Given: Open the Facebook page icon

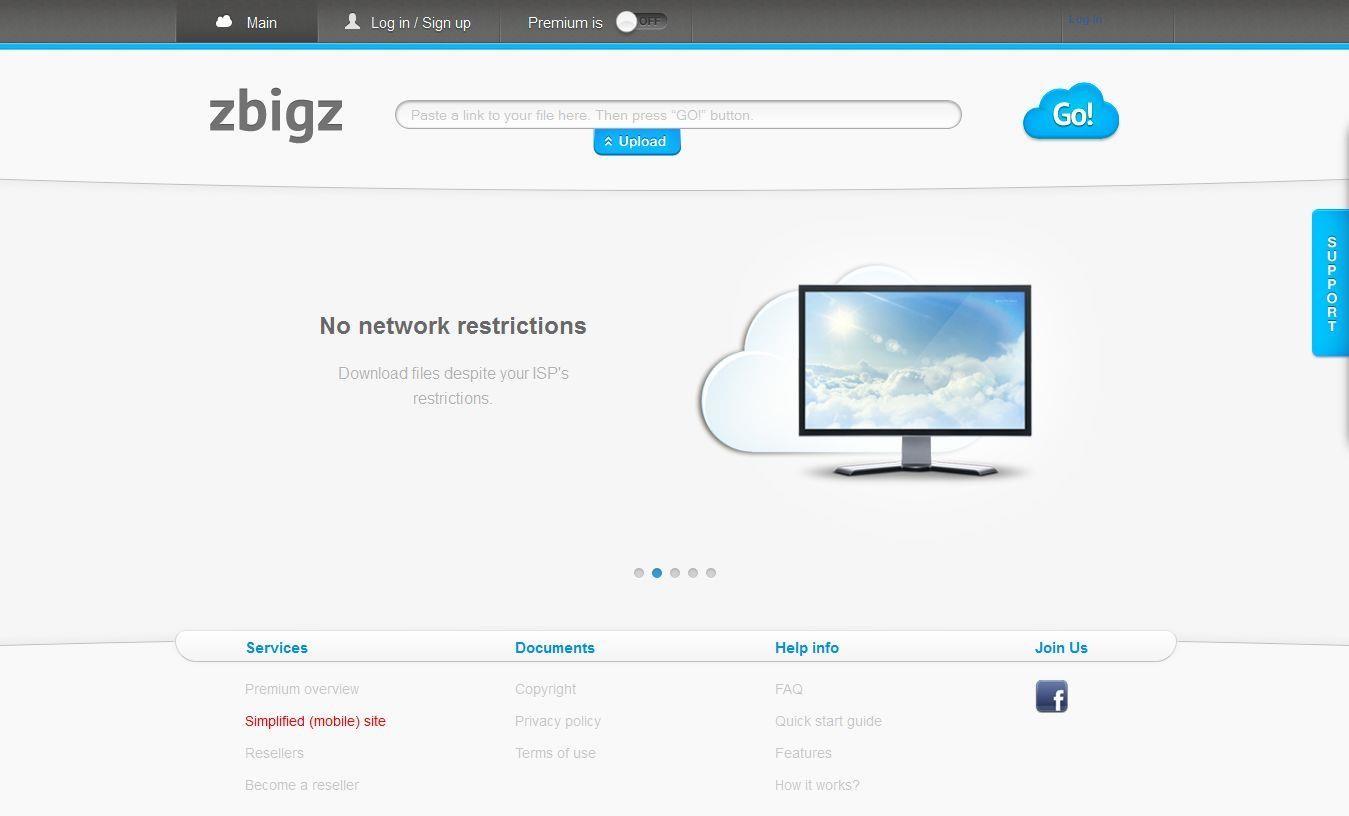Looking at the screenshot, I should click(x=1051, y=696).
